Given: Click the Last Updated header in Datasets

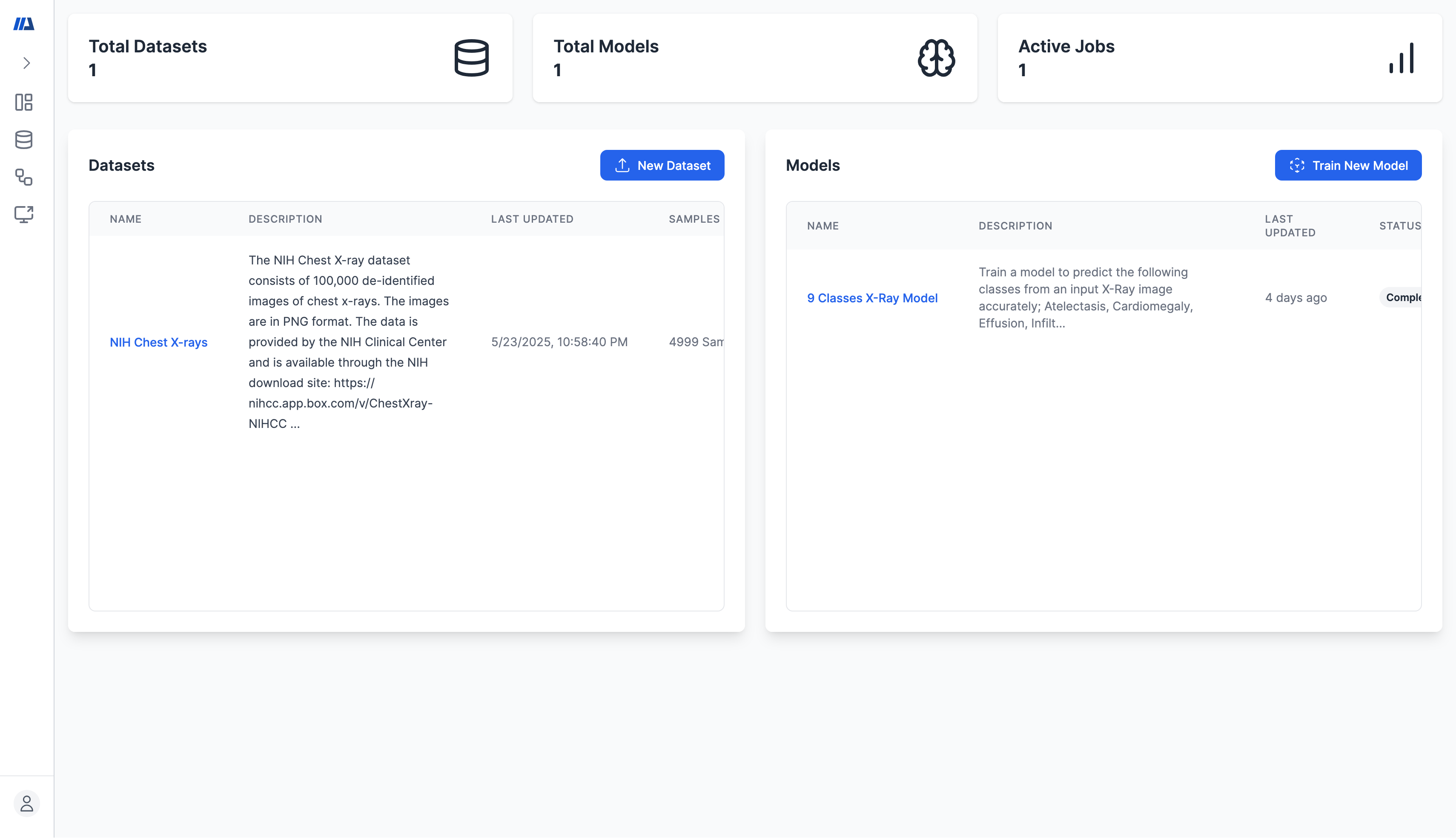Looking at the screenshot, I should pyautogui.click(x=532, y=219).
